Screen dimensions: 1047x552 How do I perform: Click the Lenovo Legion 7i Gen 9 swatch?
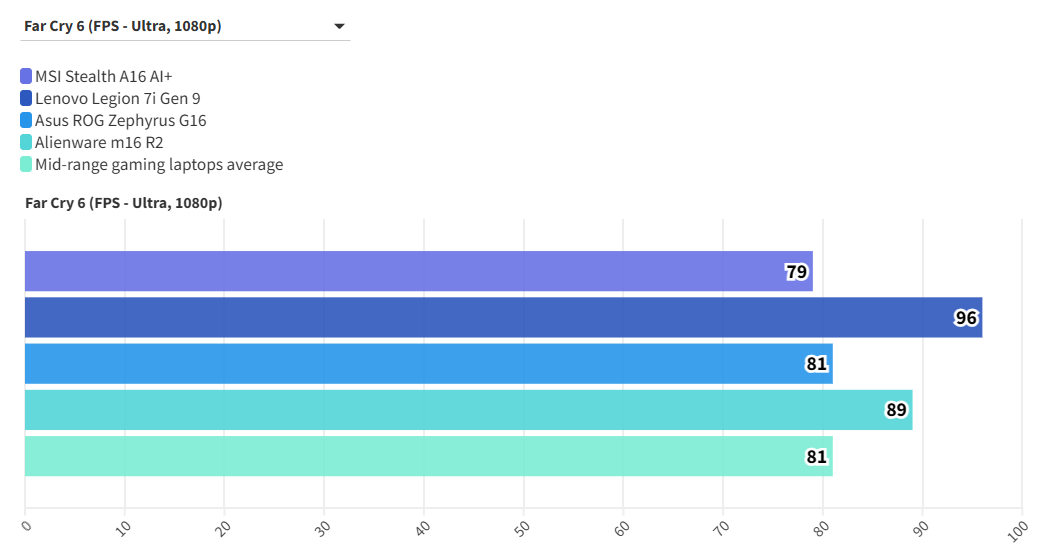26,98
